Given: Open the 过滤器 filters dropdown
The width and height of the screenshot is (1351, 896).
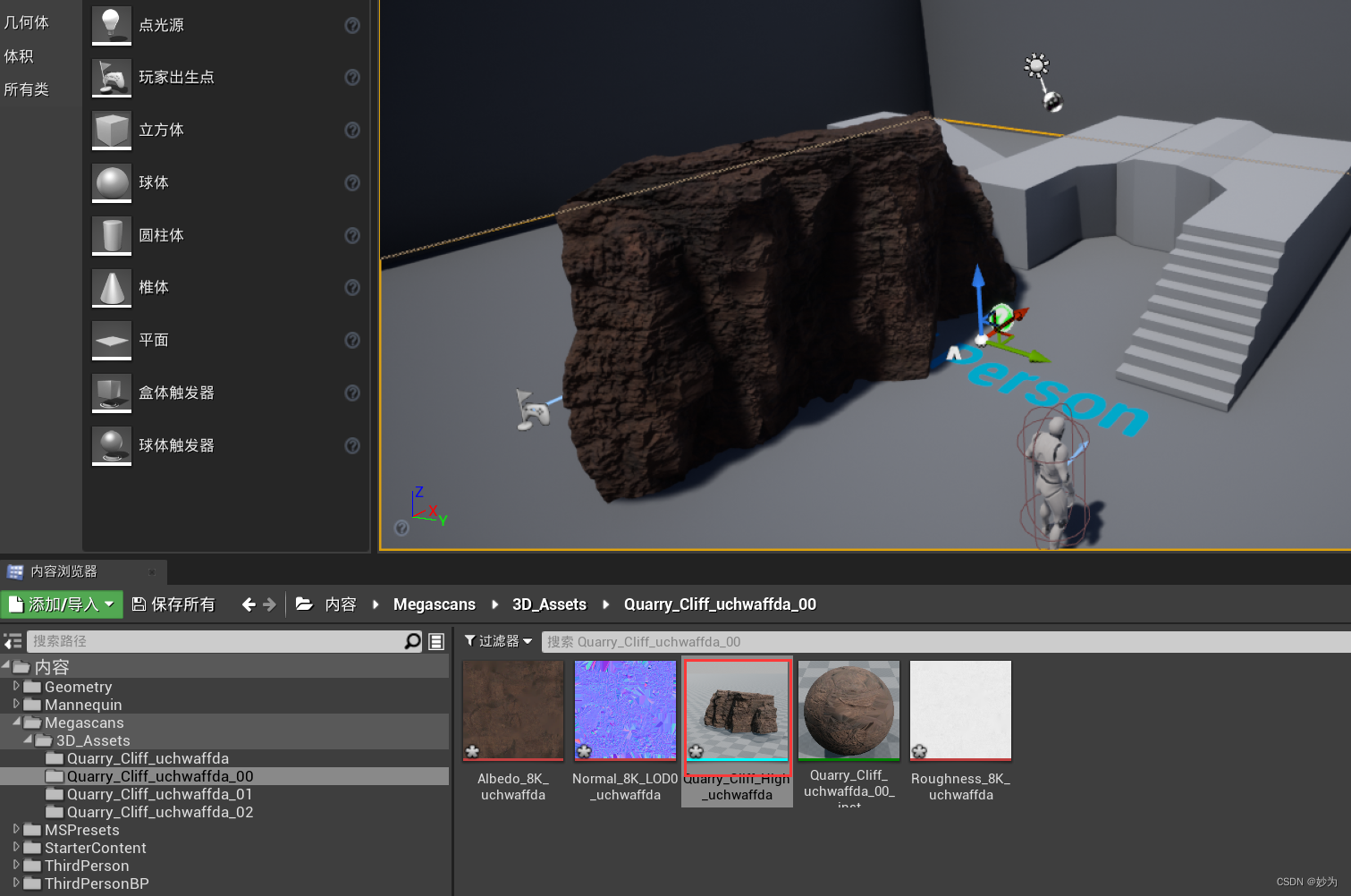Looking at the screenshot, I should coord(498,641).
